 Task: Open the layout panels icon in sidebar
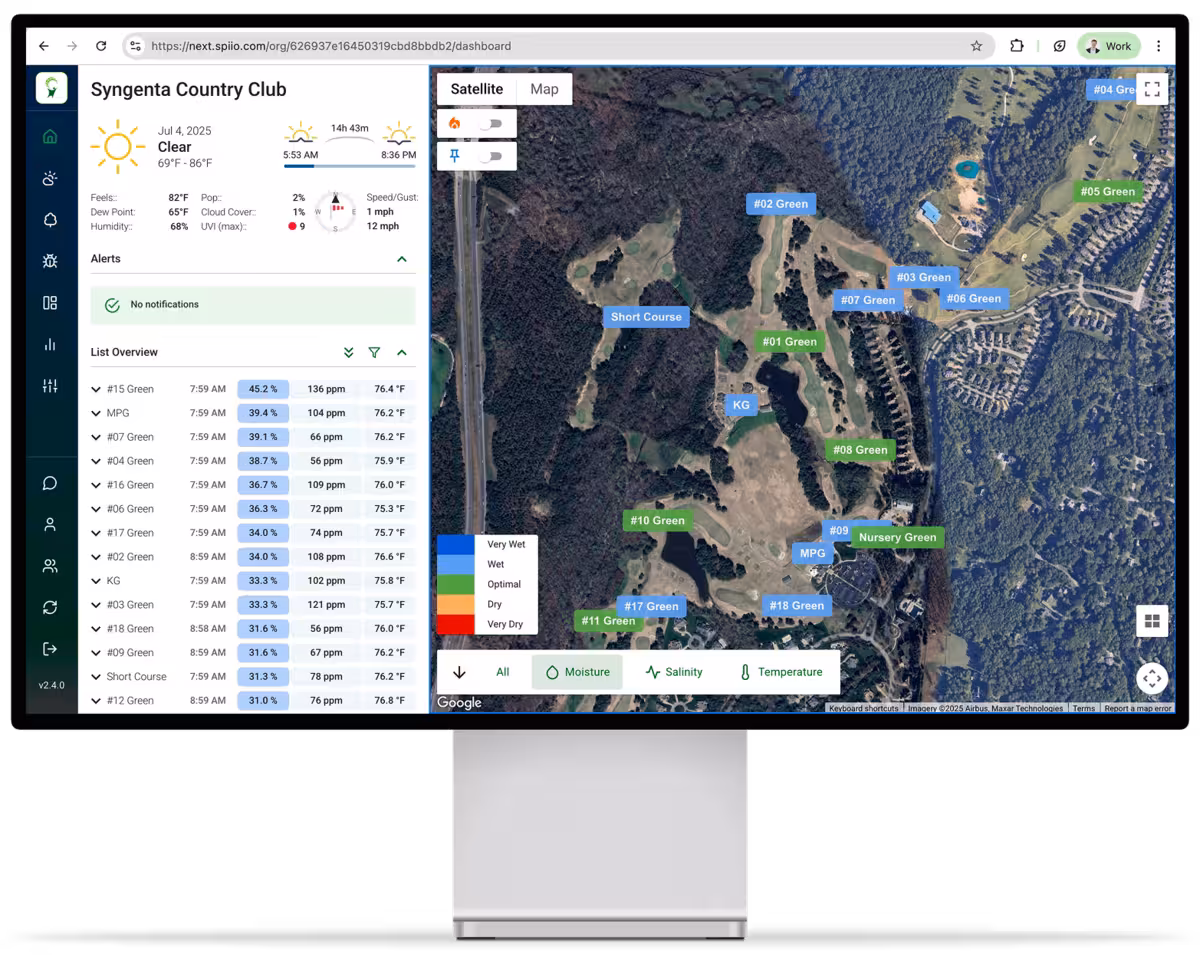(x=50, y=303)
